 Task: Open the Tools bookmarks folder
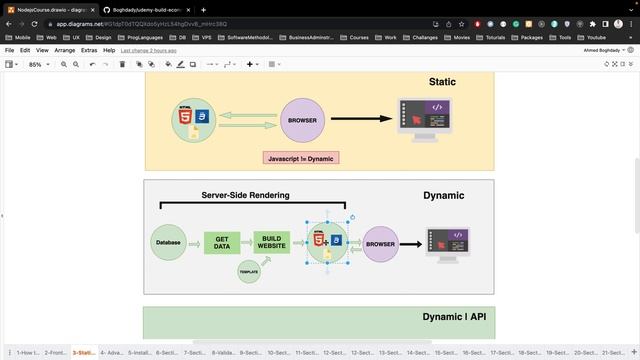[560, 38]
